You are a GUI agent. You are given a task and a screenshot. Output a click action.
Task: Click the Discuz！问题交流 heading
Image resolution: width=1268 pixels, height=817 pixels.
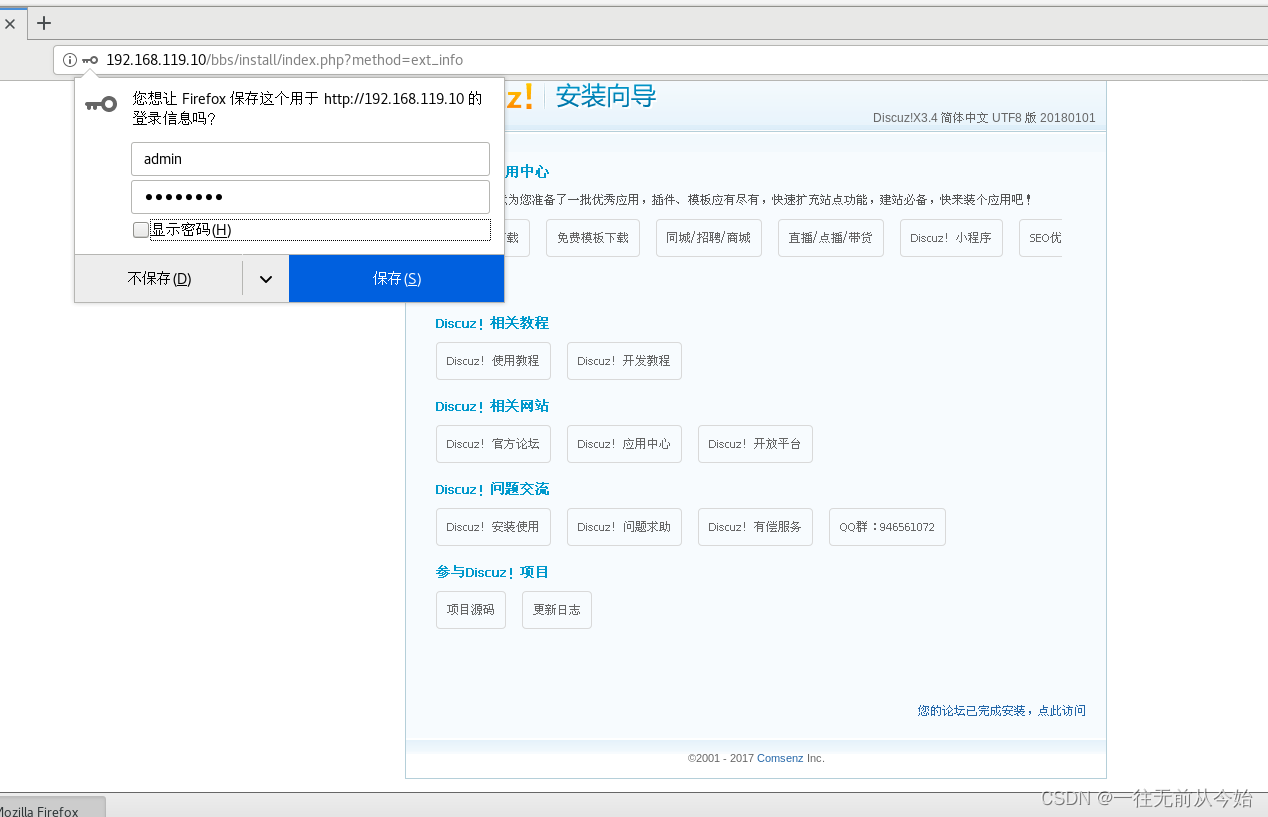492,489
